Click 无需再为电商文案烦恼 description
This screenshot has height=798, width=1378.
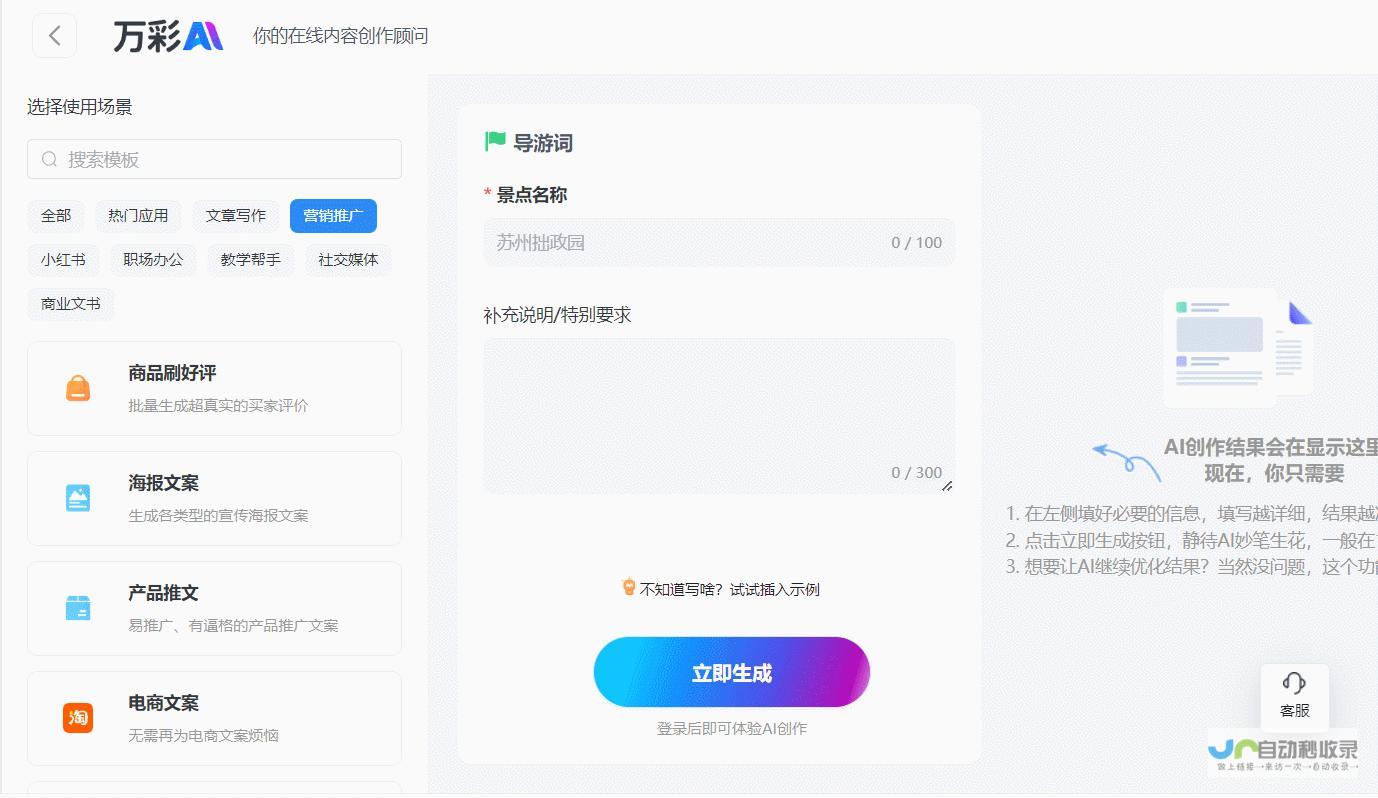[203, 735]
